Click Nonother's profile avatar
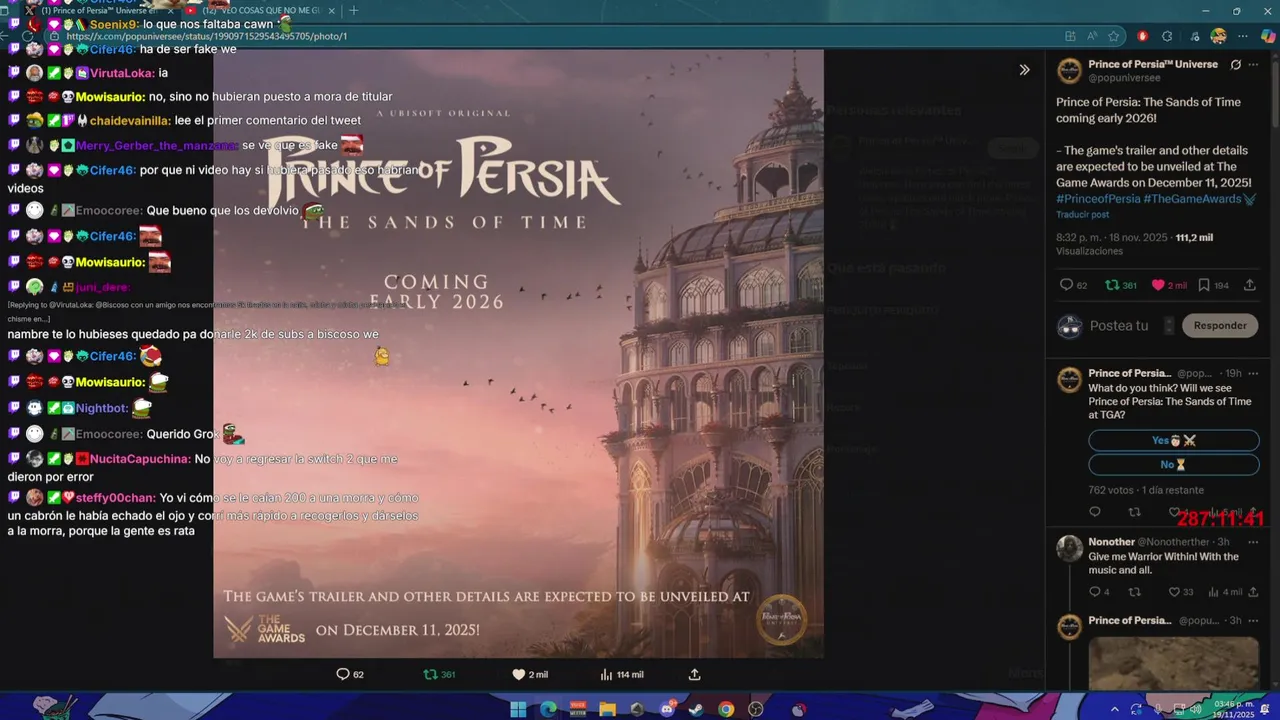This screenshot has width=1280, height=720. pyautogui.click(x=1070, y=548)
